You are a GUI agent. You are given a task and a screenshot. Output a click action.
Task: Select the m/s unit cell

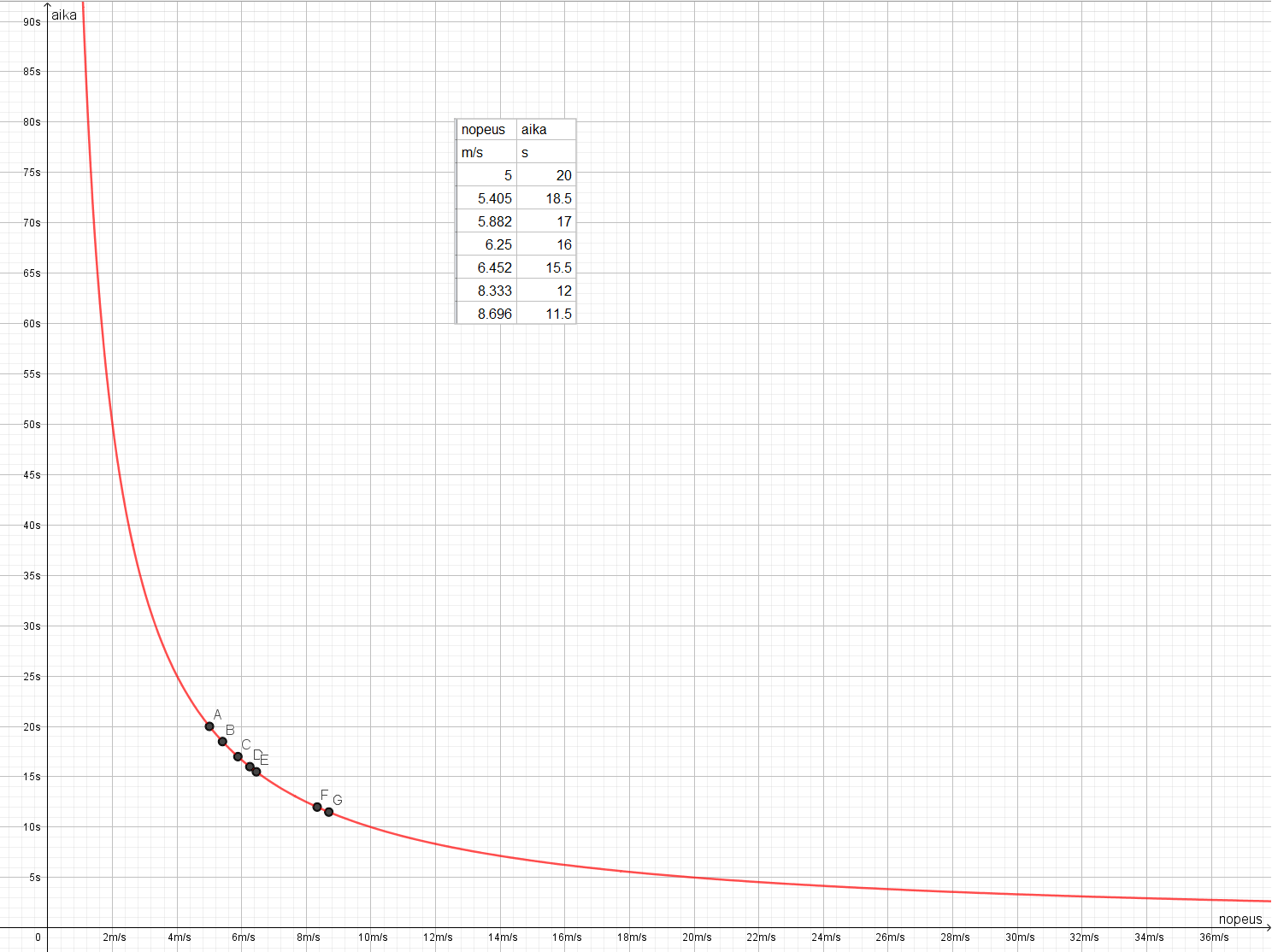click(x=470, y=152)
